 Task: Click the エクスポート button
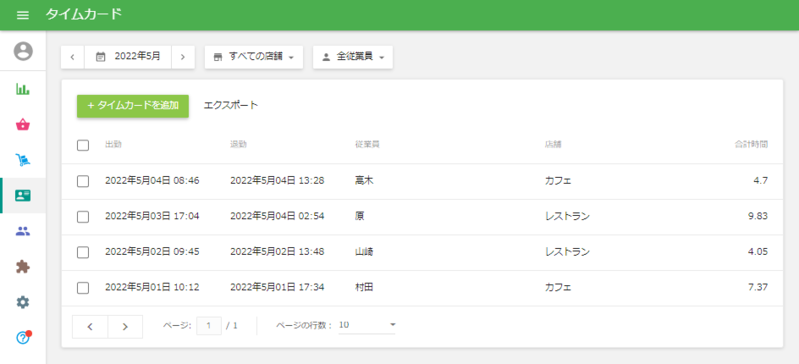[231, 106]
